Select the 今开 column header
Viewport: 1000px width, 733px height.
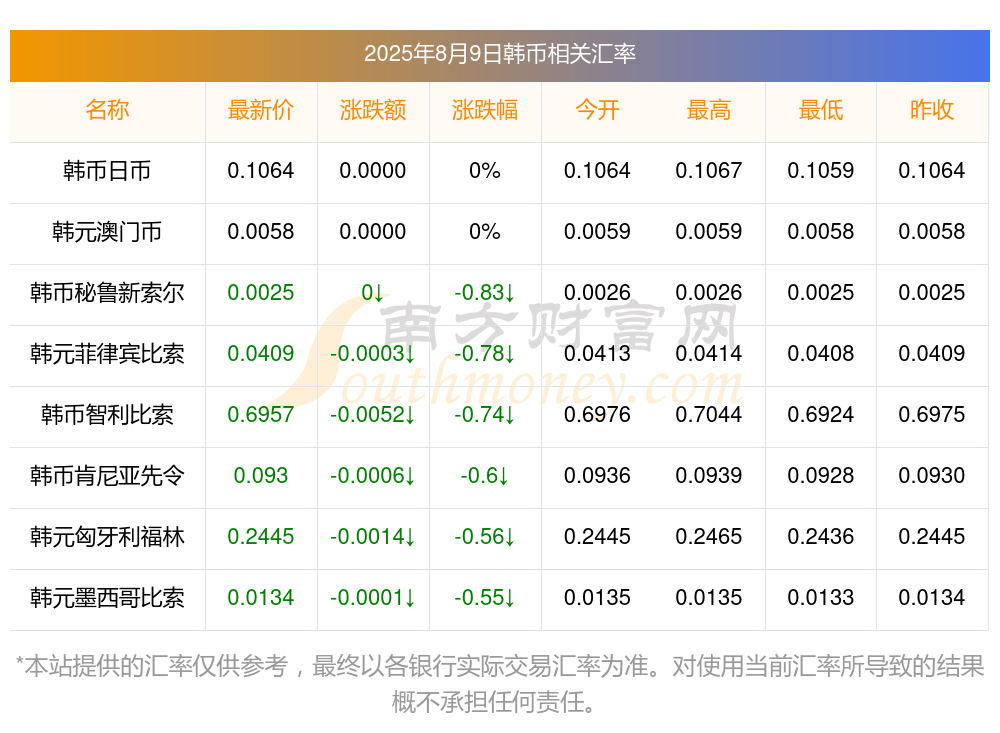click(597, 110)
